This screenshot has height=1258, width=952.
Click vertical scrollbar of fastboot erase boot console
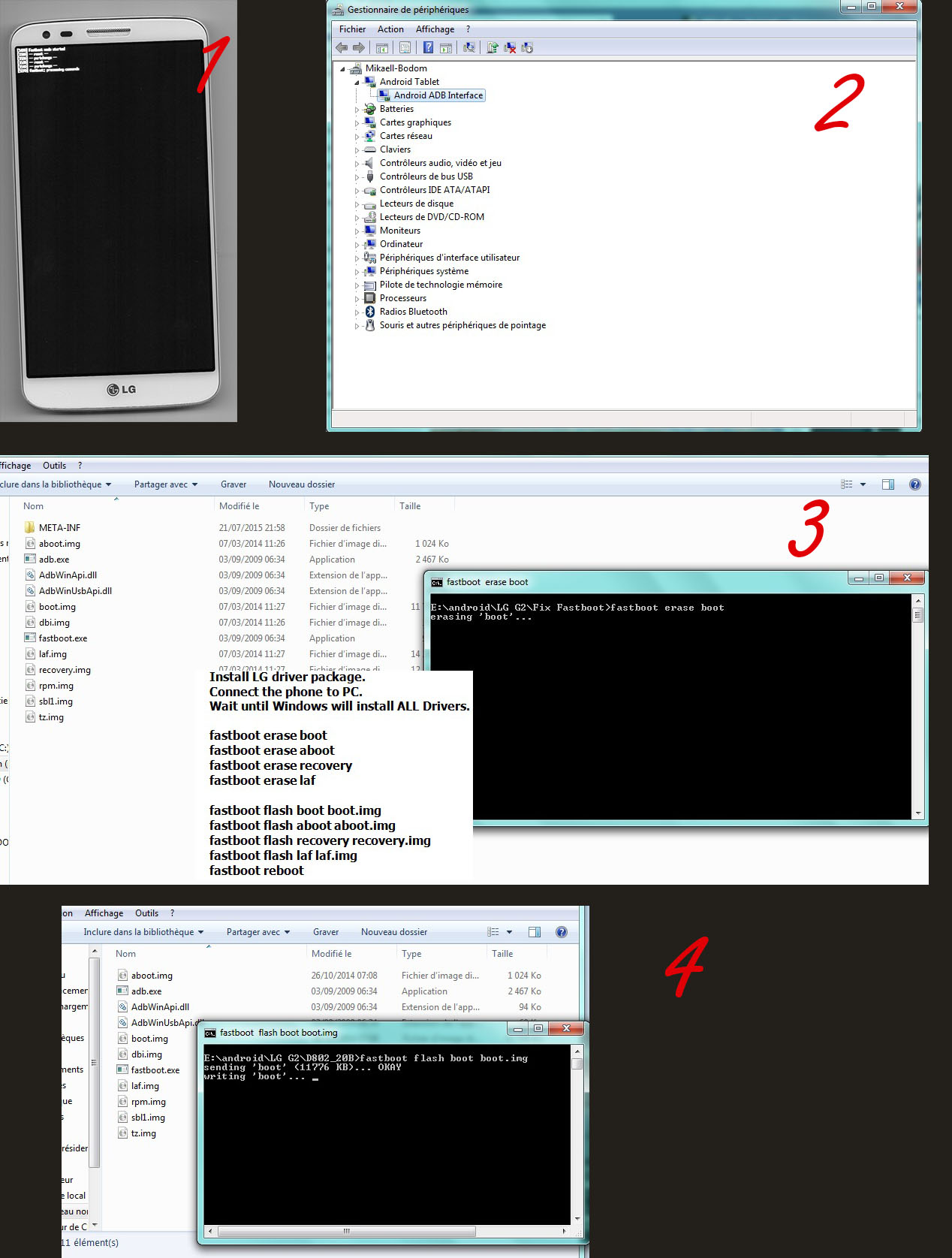[917, 706]
